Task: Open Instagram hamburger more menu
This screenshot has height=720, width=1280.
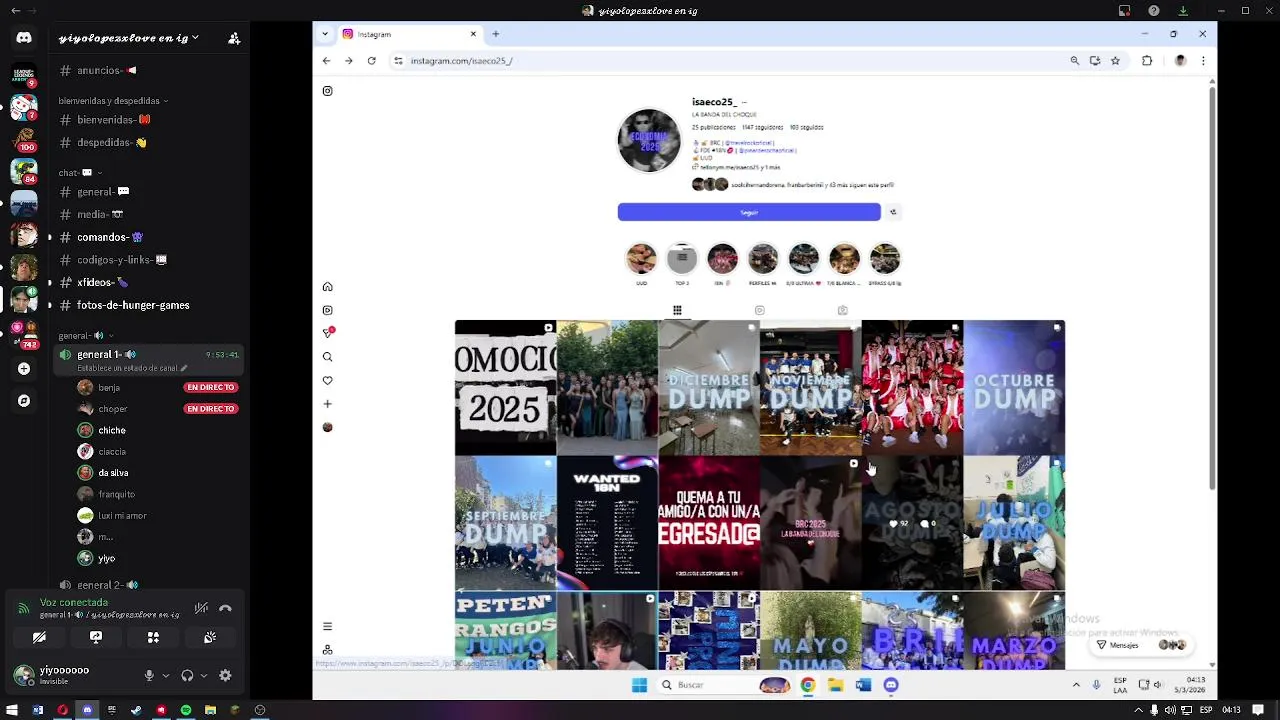Action: tap(327, 626)
